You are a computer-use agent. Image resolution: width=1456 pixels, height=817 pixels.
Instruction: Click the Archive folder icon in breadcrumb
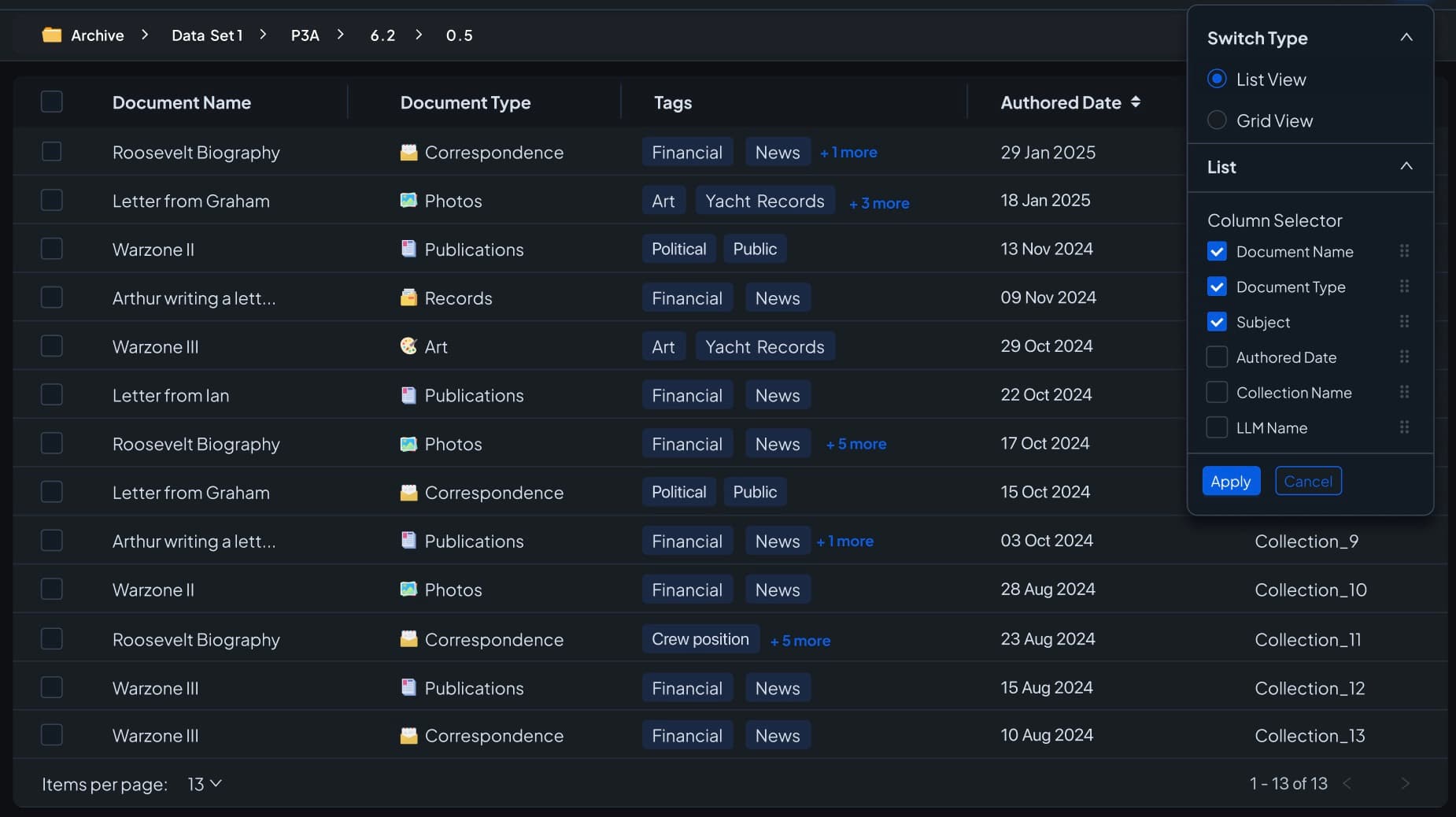pos(52,35)
